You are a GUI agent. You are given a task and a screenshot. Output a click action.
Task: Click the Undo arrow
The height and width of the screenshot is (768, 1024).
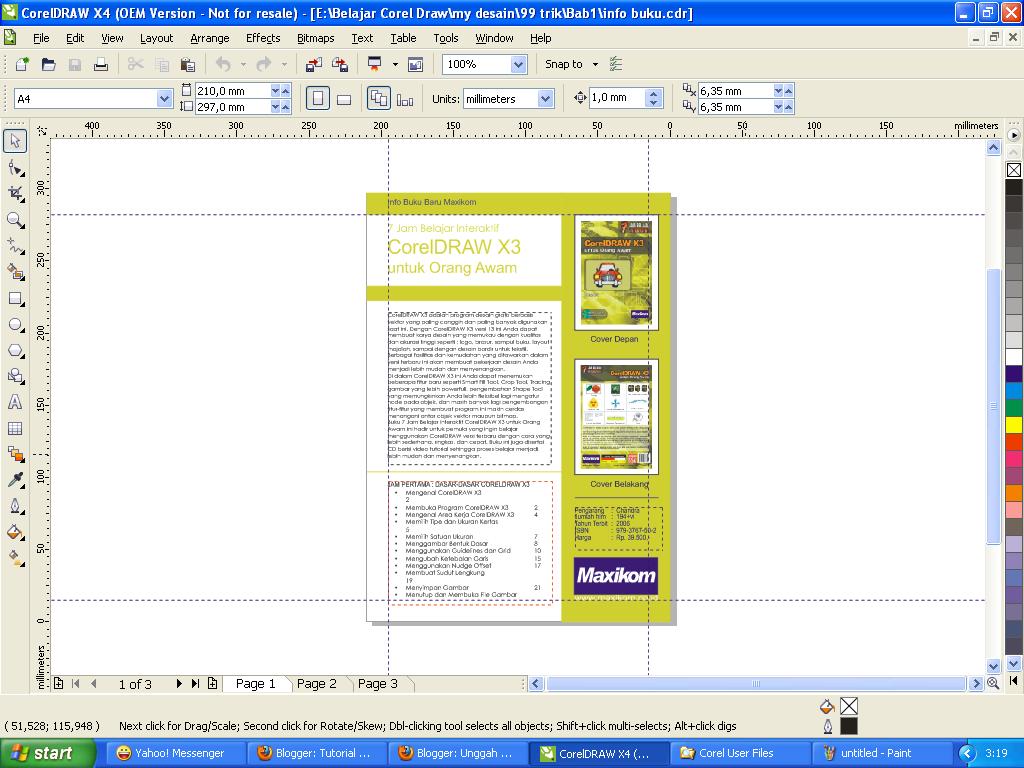(x=223, y=64)
